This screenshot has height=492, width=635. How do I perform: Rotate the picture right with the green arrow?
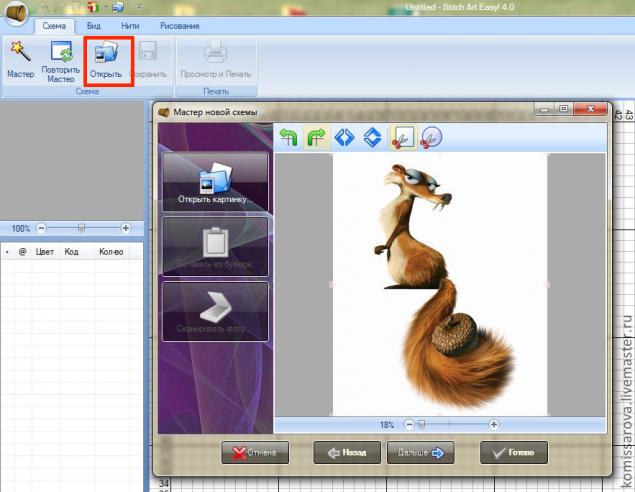(x=316, y=137)
